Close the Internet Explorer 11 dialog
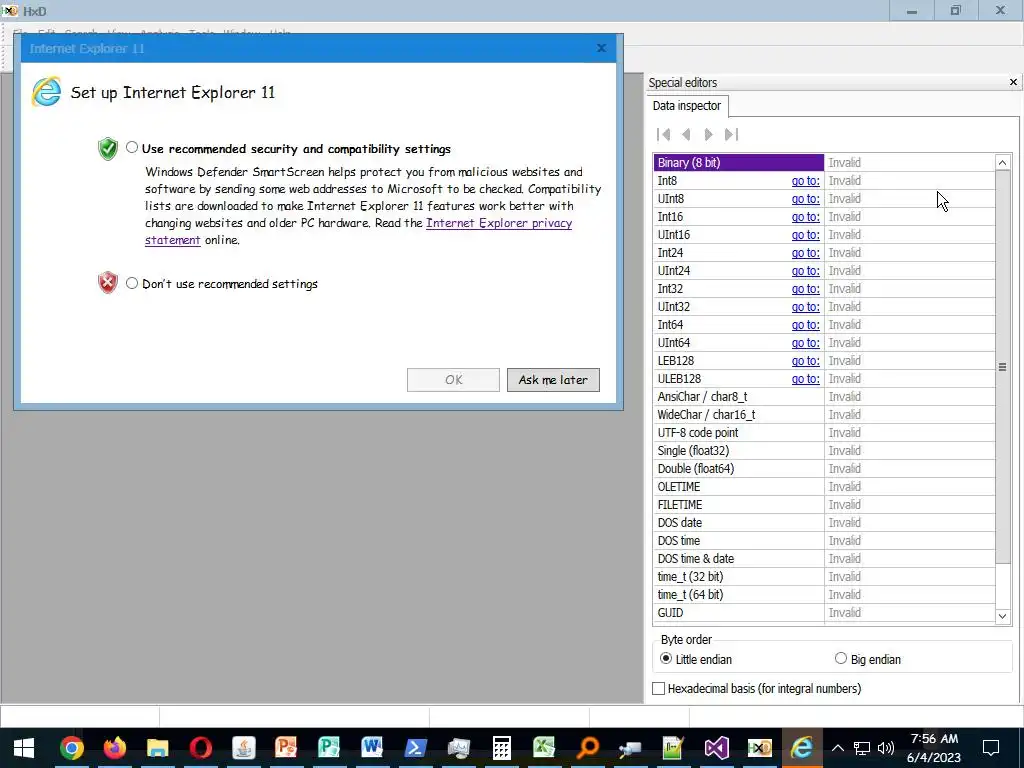This screenshot has height=768, width=1024. tap(601, 48)
